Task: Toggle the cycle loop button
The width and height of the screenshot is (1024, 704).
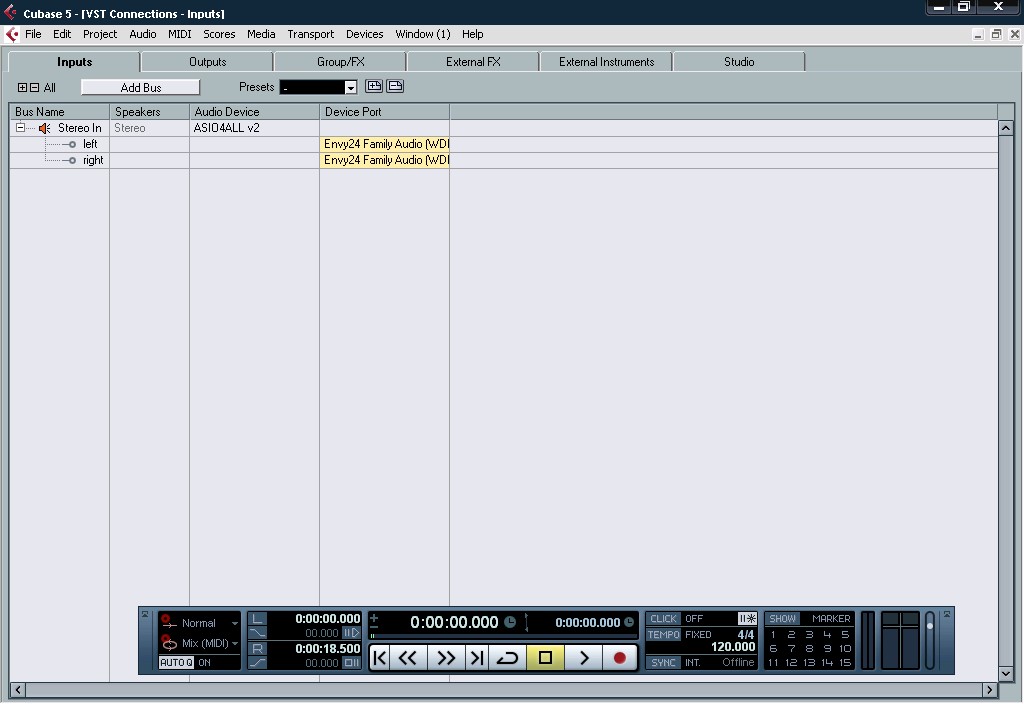Action: 507,658
